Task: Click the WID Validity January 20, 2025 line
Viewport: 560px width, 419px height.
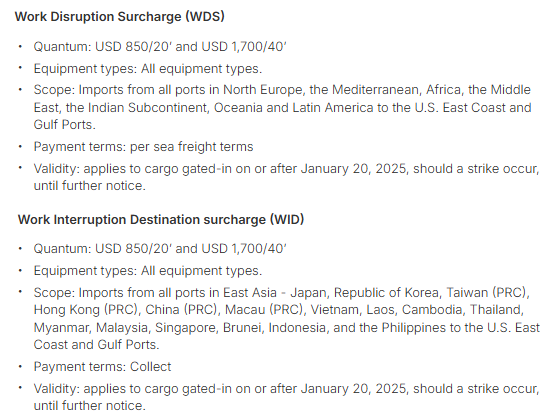Action: [286, 397]
